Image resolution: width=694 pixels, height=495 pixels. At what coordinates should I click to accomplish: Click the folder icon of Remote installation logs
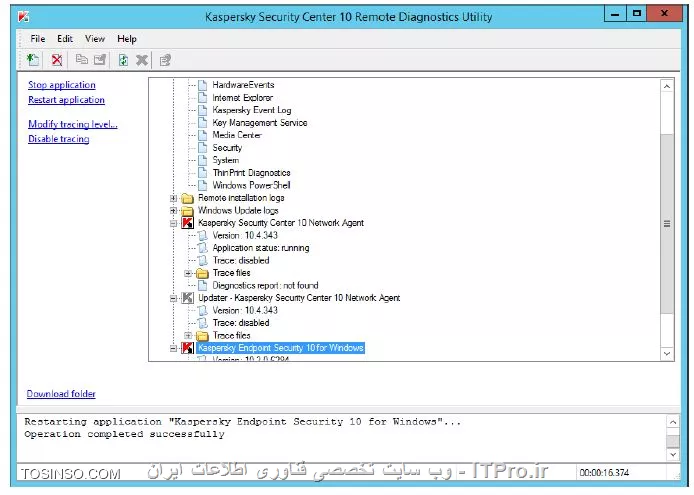coord(188,198)
